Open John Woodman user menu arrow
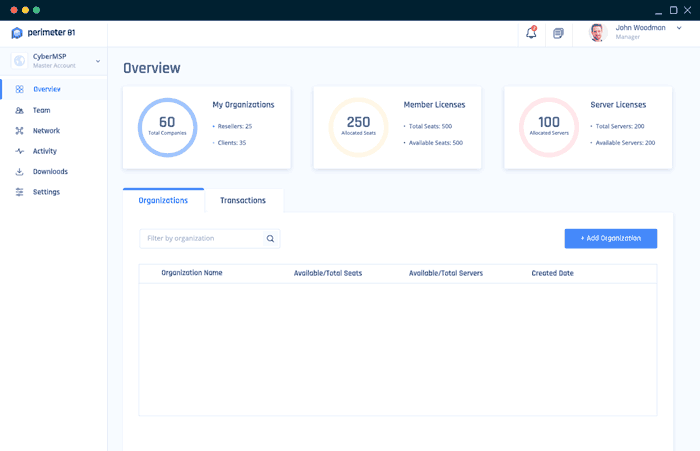The width and height of the screenshot is (700, 451). tap(678, 29)
